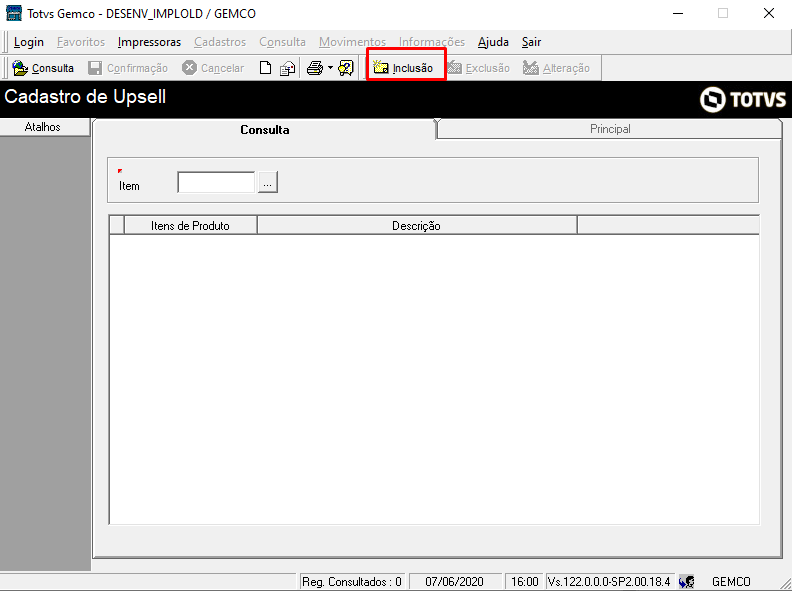Open the printer dropdown arrow
Viewport: 792px width, 591px height.
(x=330, y=67)
